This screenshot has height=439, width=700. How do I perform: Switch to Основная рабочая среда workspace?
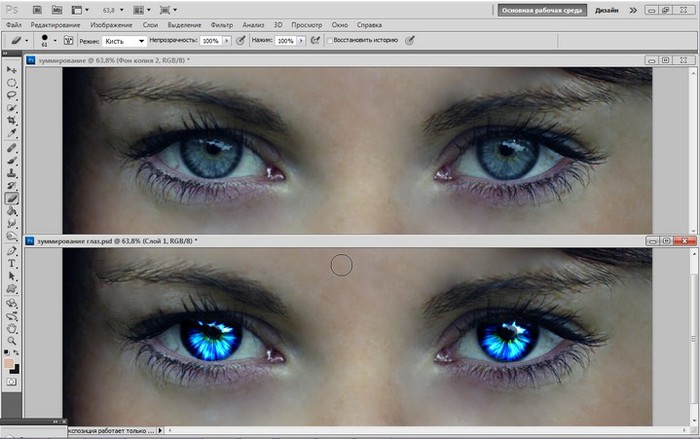[542, 10]
